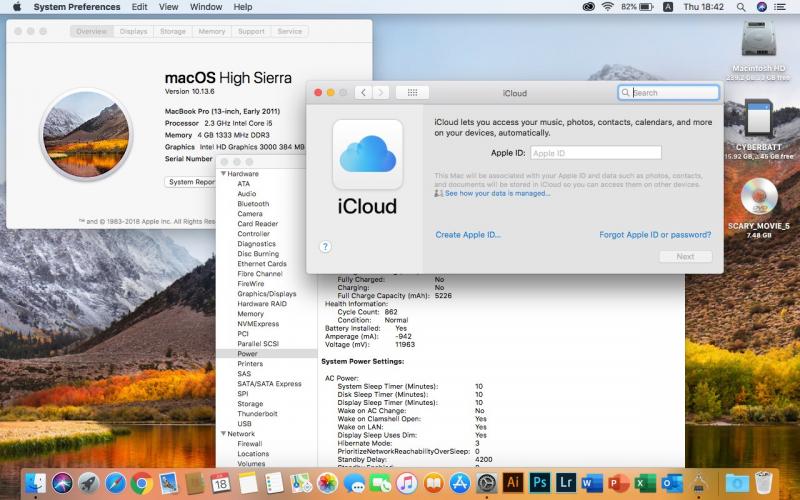
Task: Collapse the Hardware tree section
Action: point(224,174)
